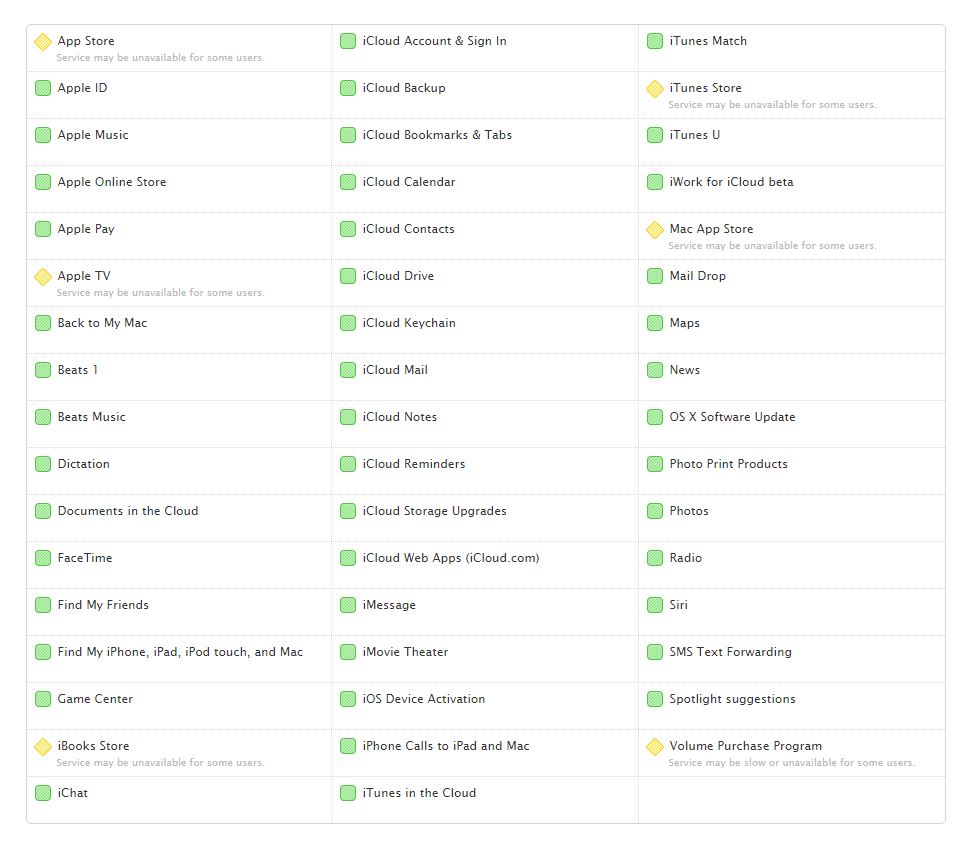The height and width of the screenshot is (849, 973).
Task: Click the unavailable notice under iBooks Store
Action: (x=160, y=763)
